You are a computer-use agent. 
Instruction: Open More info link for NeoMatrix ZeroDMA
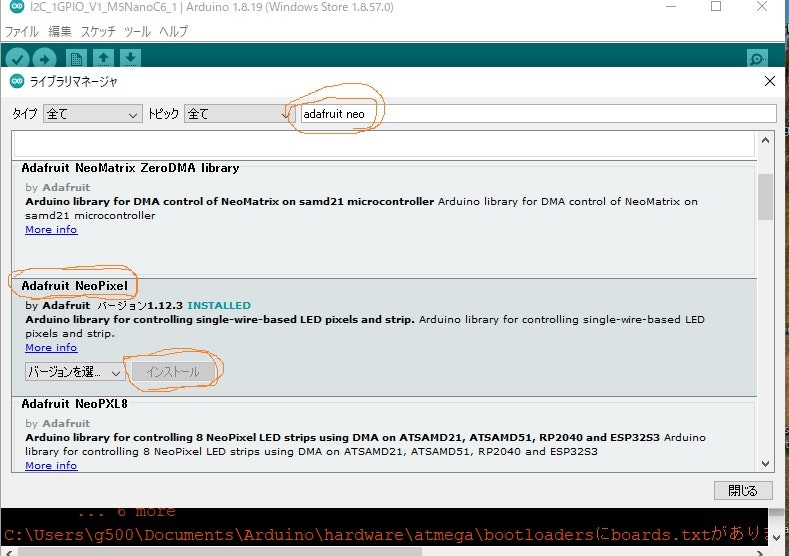(x=51, y=229)
